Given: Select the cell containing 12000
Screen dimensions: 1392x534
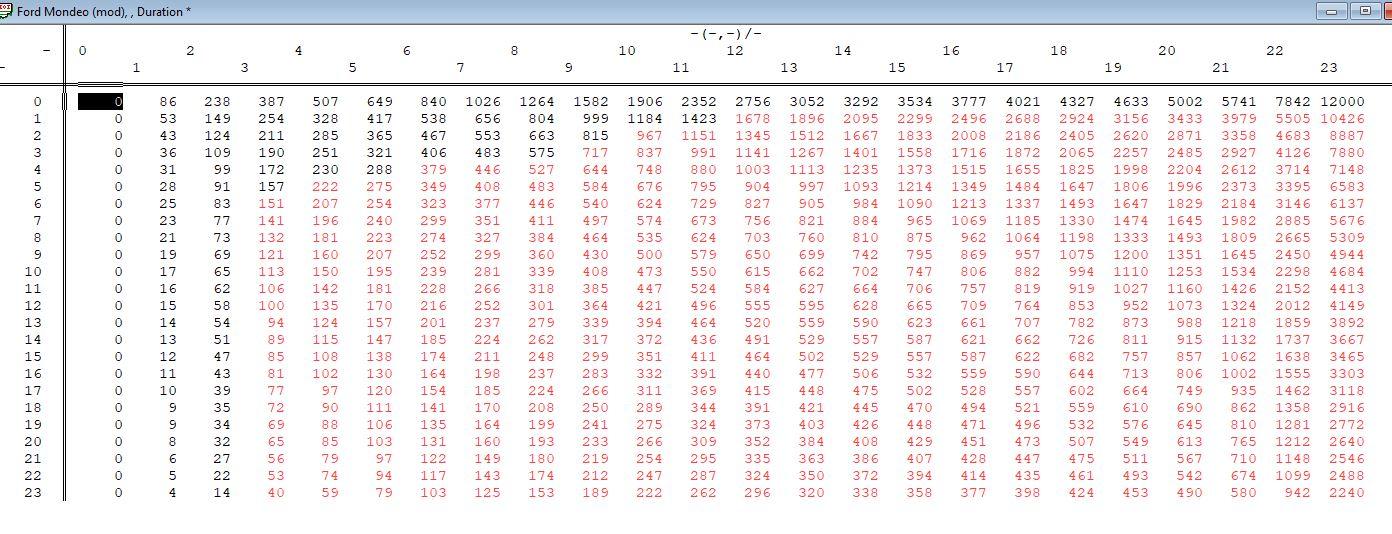Looking at the screenshot, I should coord(1342,101).
